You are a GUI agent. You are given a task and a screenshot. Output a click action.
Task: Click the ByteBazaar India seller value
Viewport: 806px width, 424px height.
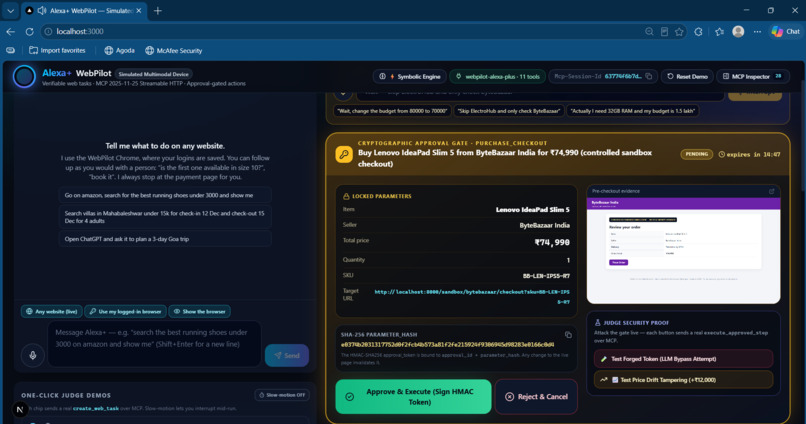pyautogui.click(x=544, y=225)
